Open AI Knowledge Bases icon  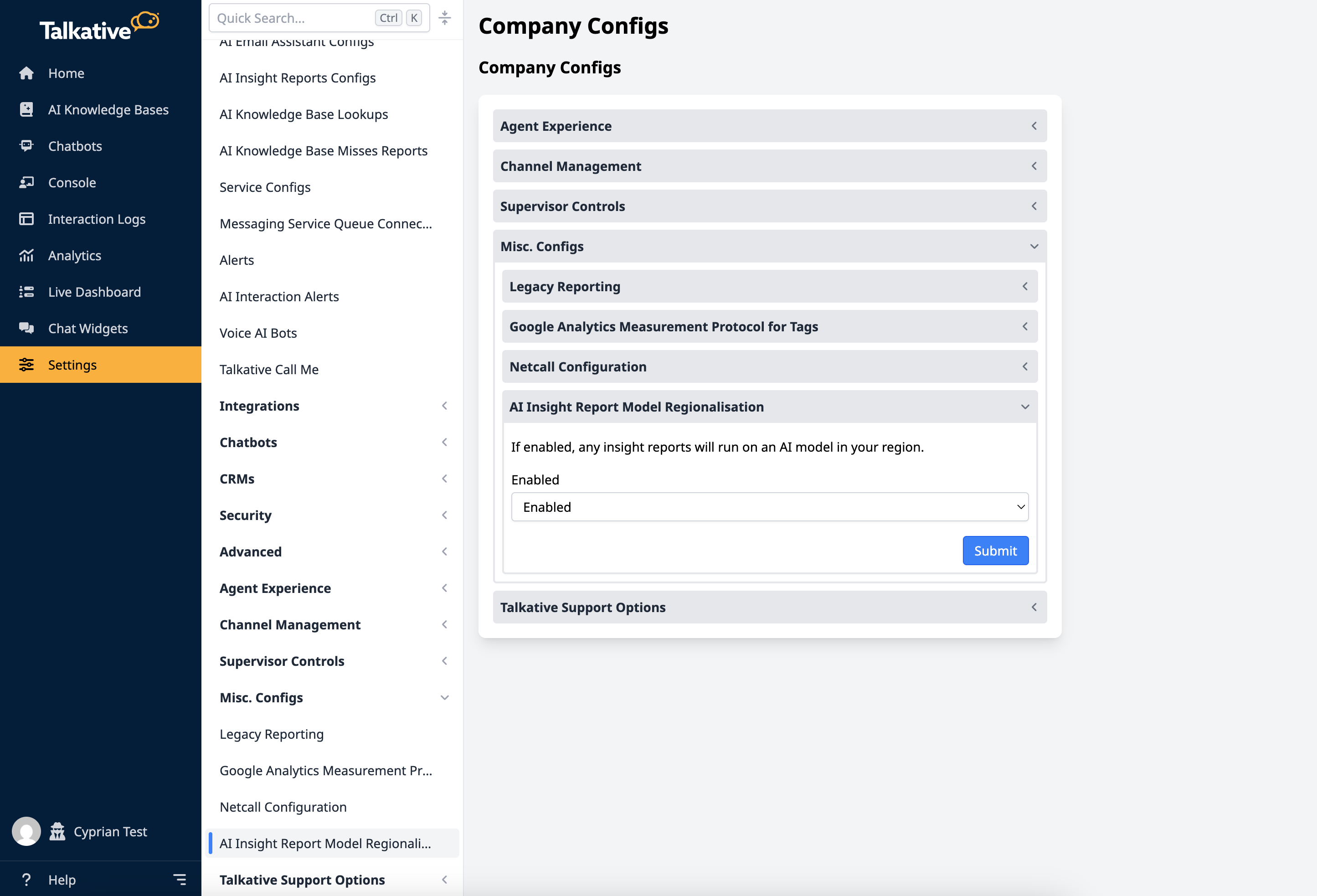coord(26,109)
